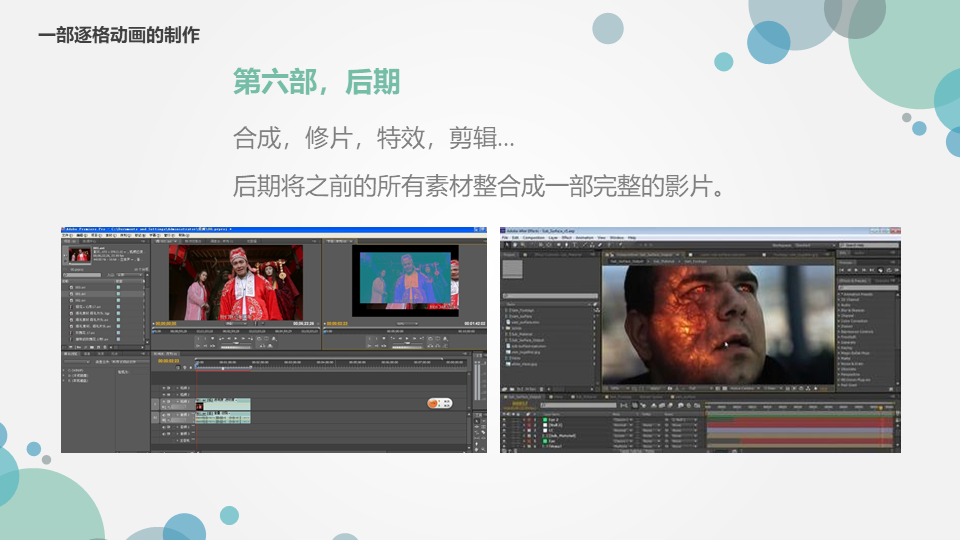Open the Graph Editor in After Effects timeline
Image resolution: width=960 pixels, height=540 pixels.
pyautogui.click(x=697, y=405)
